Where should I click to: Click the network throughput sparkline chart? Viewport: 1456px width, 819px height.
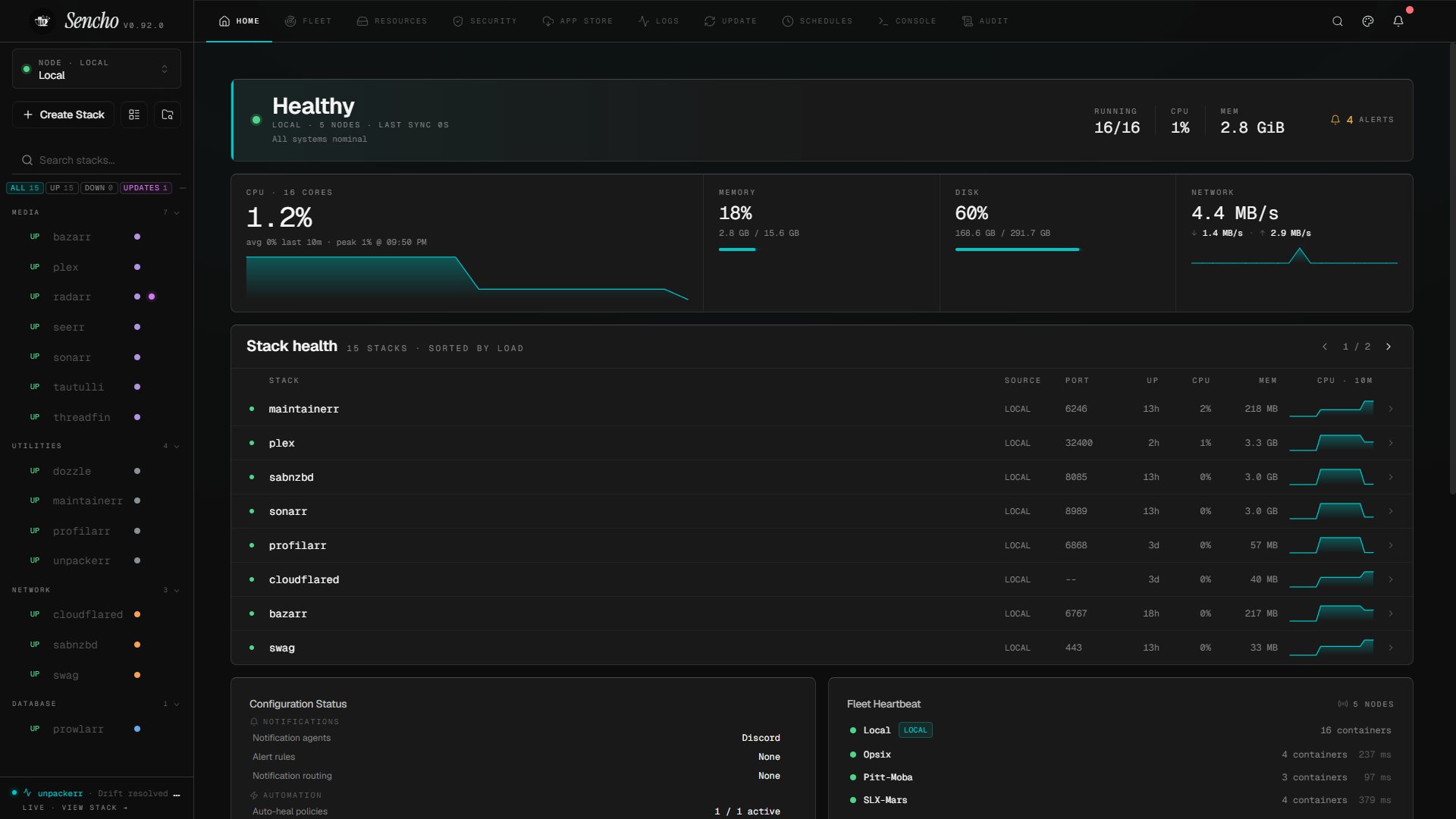(1294, 256)
